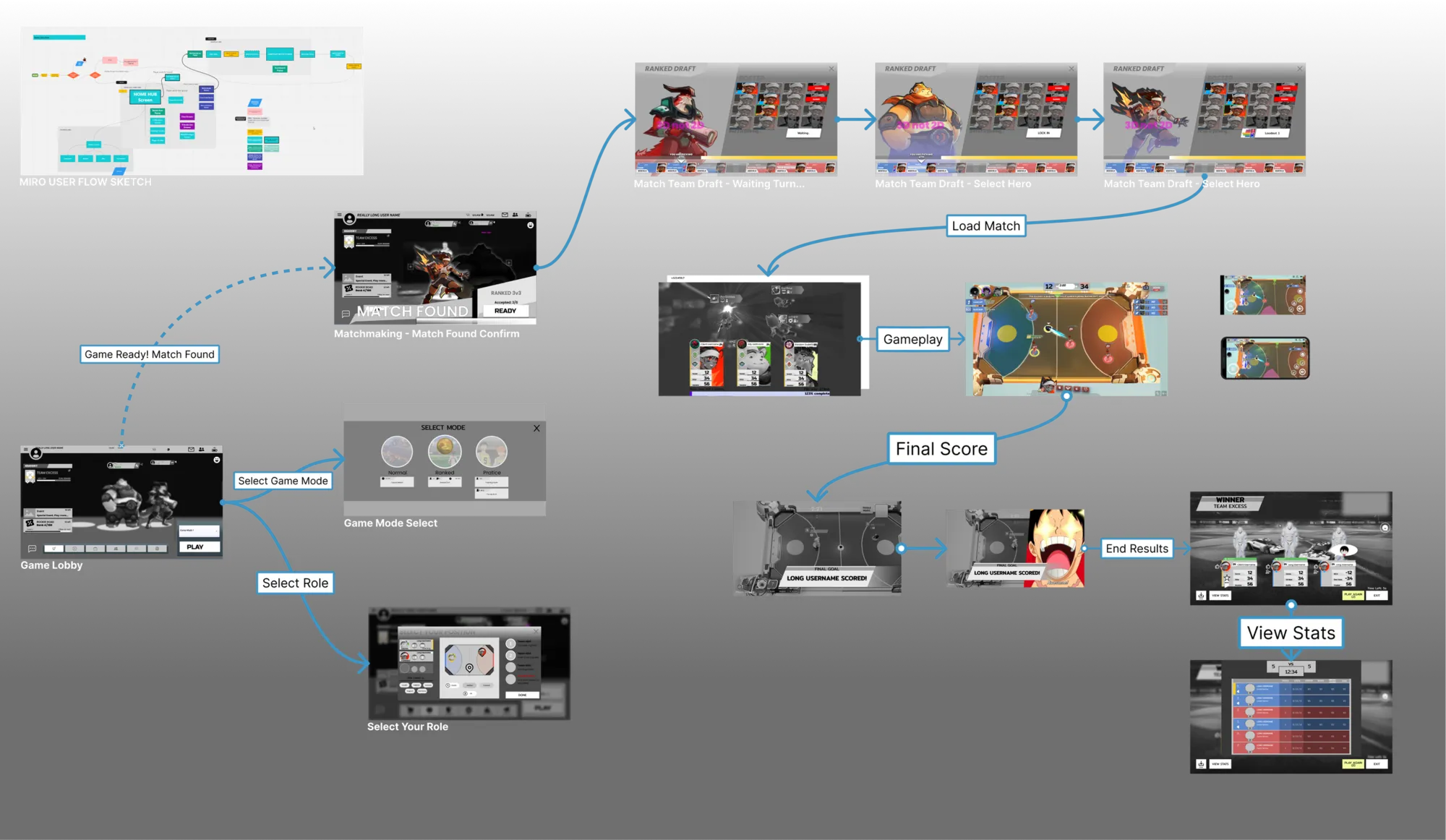Click the game mode dropdown above PLAY
This screenshot has width=1446, height=840.
click(x=199, y=531)
